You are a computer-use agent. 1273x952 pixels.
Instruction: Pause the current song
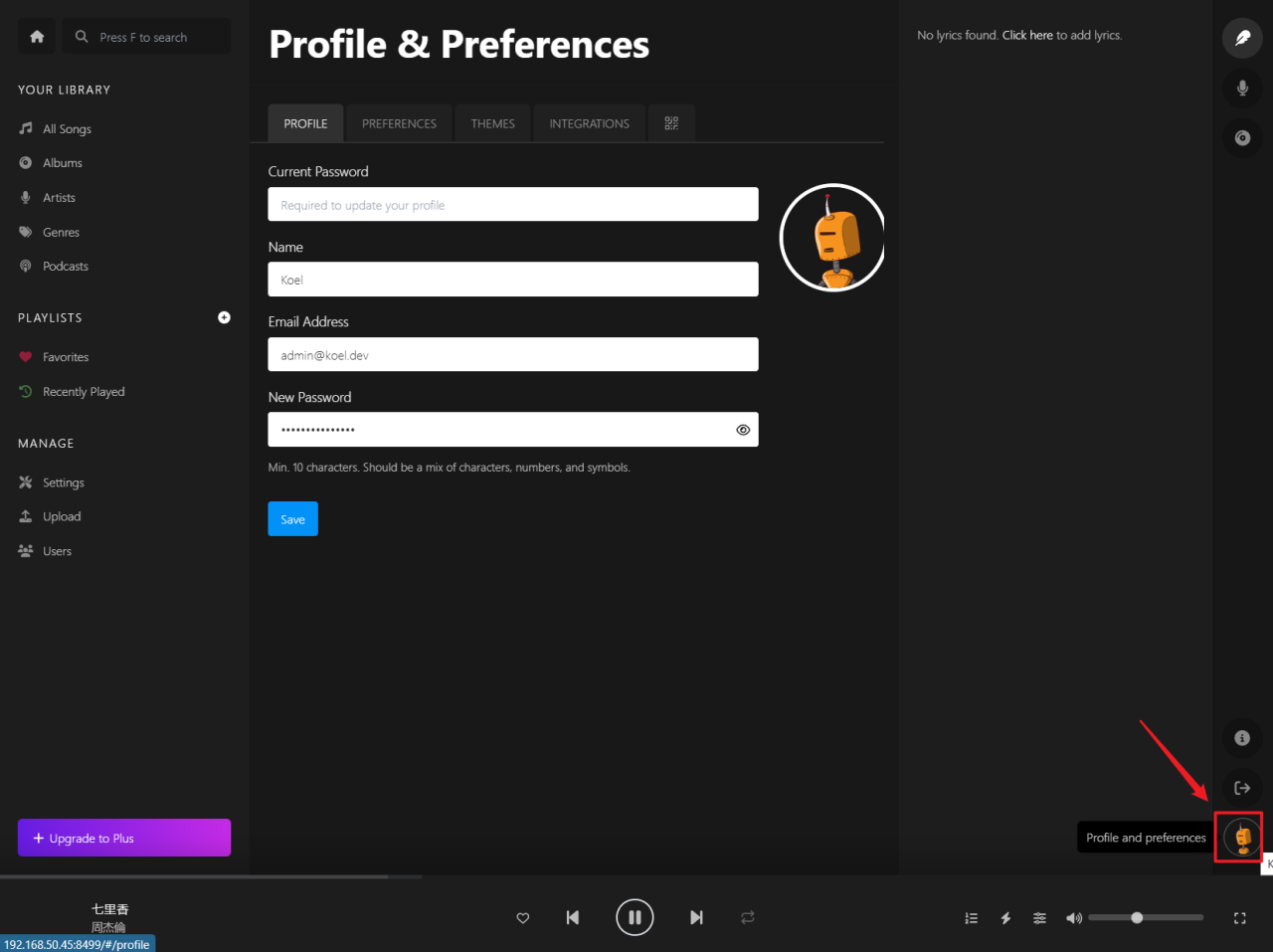pyautogui.click(x=635, y=917)
